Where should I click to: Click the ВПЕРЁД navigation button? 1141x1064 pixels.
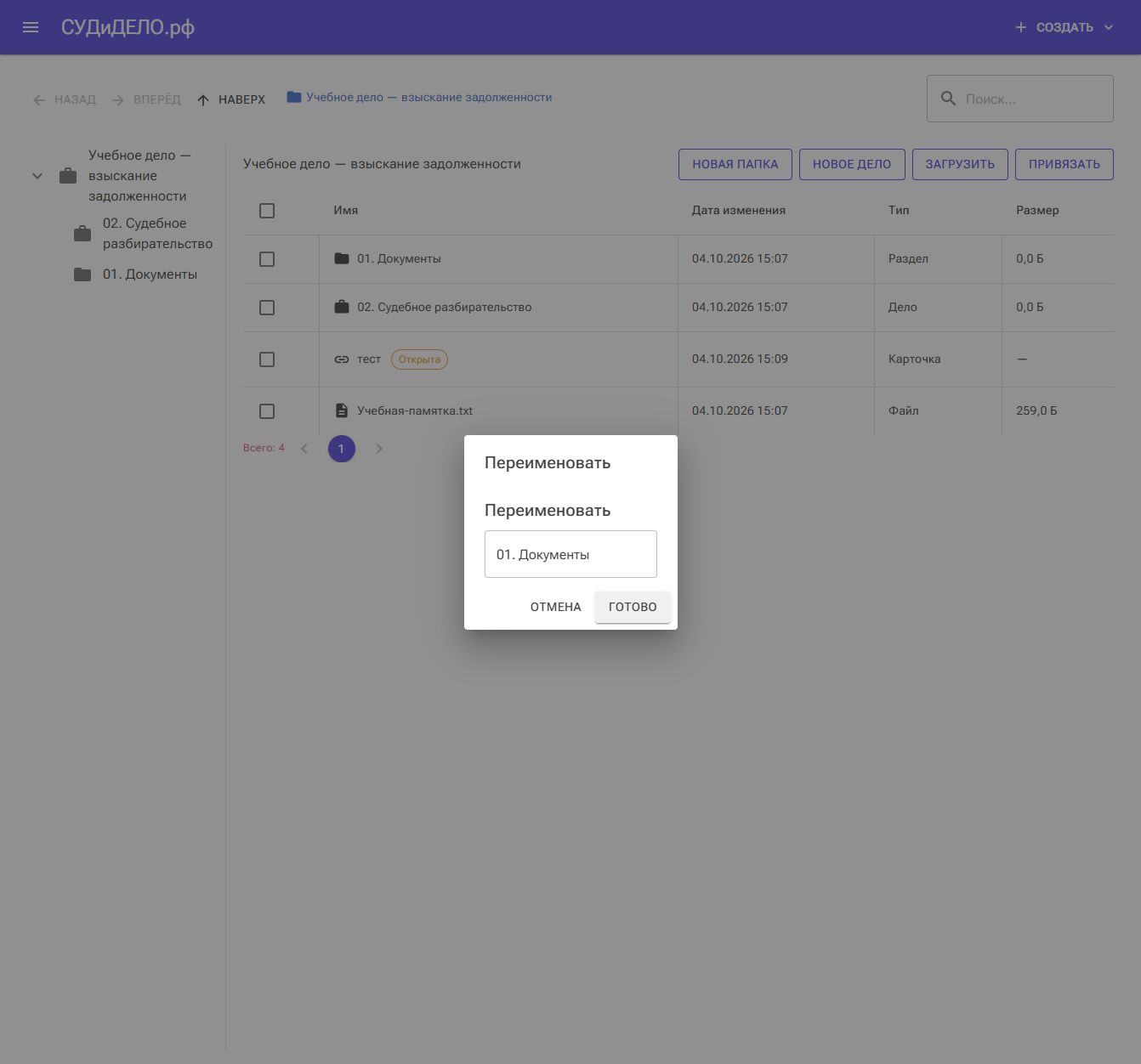[x=146, y=99]
